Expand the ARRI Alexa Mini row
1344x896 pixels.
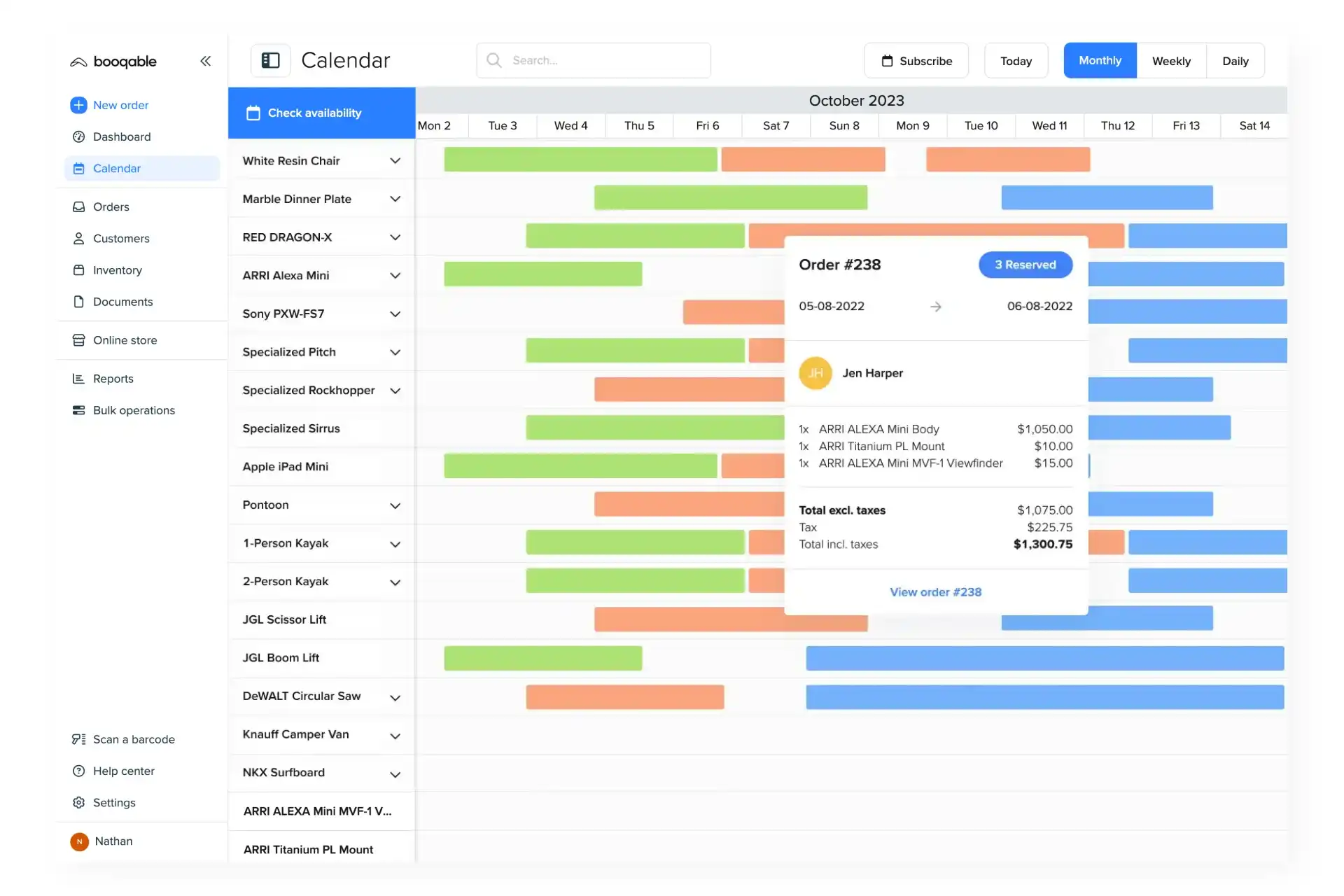pyautogui.click(x=395, y=276)
